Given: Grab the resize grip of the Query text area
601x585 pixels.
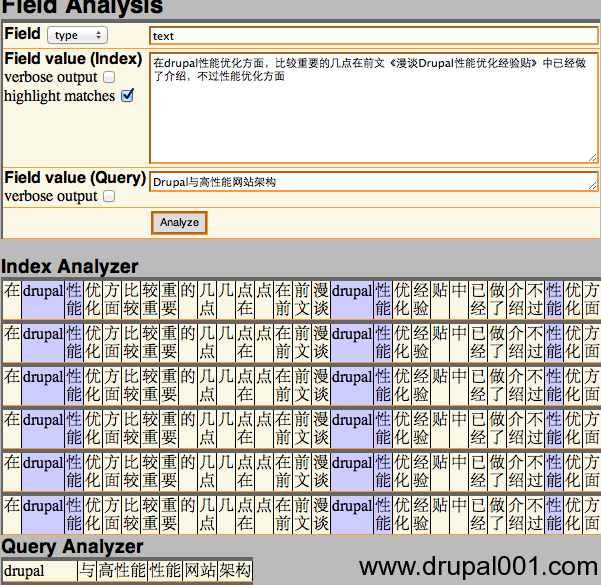Looking at the screenshot, I should click(x=593, y=186).
